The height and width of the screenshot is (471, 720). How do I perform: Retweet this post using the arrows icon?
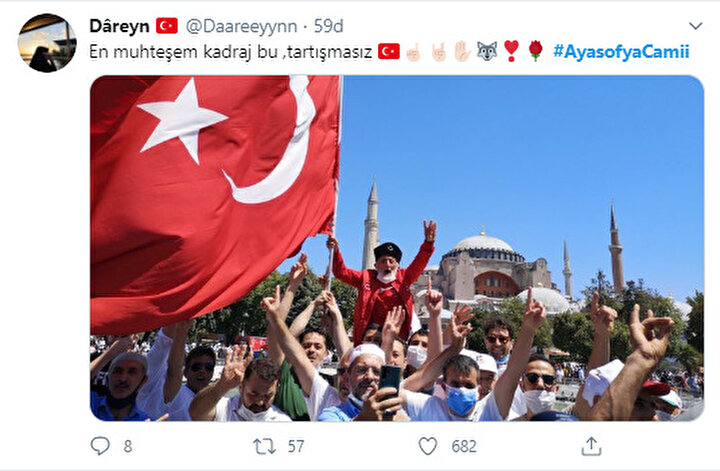pyautogui.click(x=264, y=446)
